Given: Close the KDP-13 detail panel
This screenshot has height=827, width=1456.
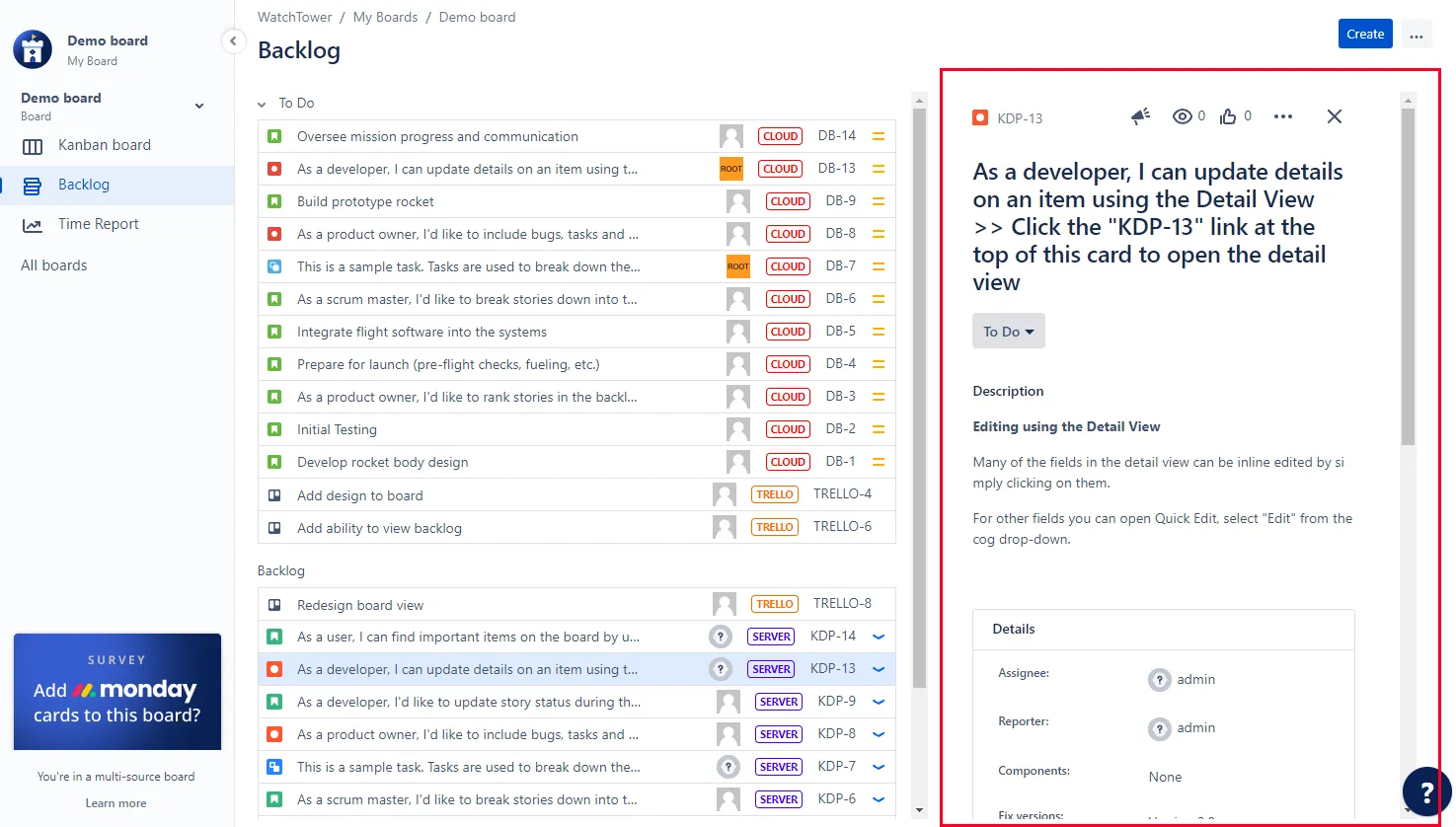Looking at the screenshot, I should point(1335,116).
